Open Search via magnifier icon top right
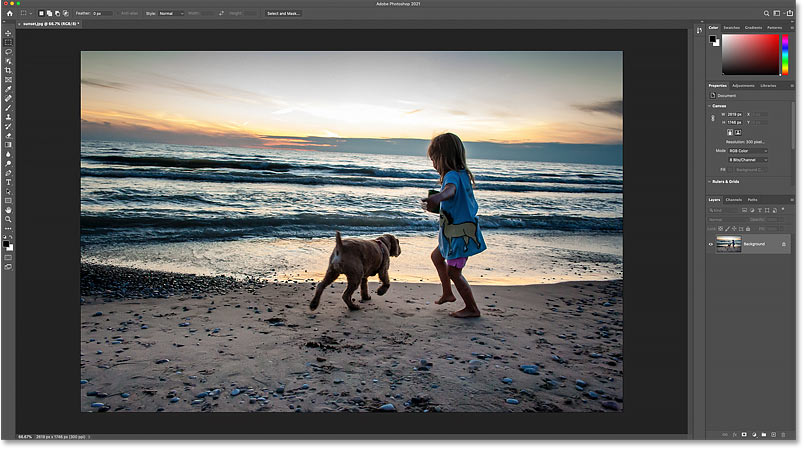804x449 pixels. point(766,13)
